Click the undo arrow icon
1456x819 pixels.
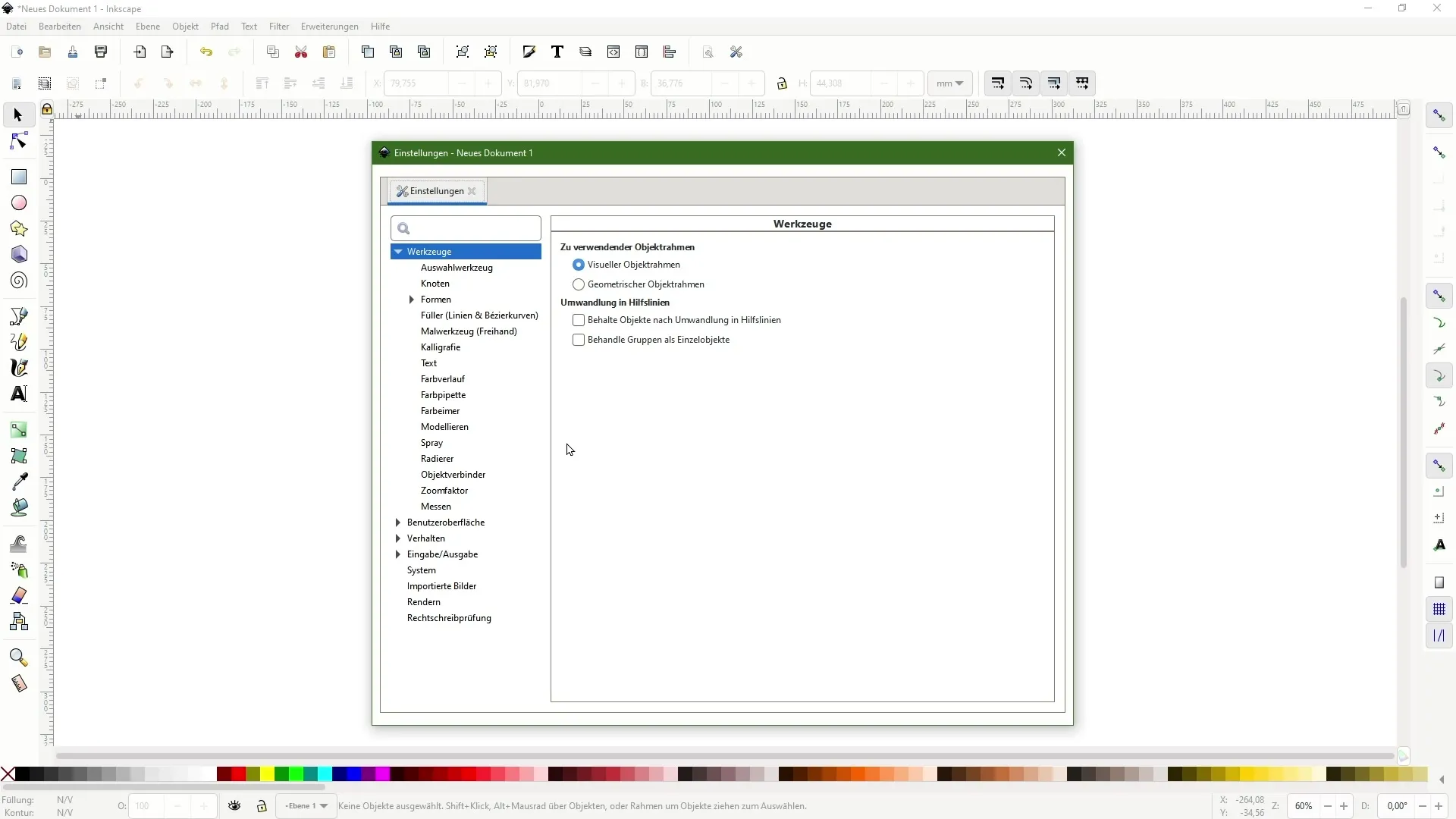pos(206,52)
